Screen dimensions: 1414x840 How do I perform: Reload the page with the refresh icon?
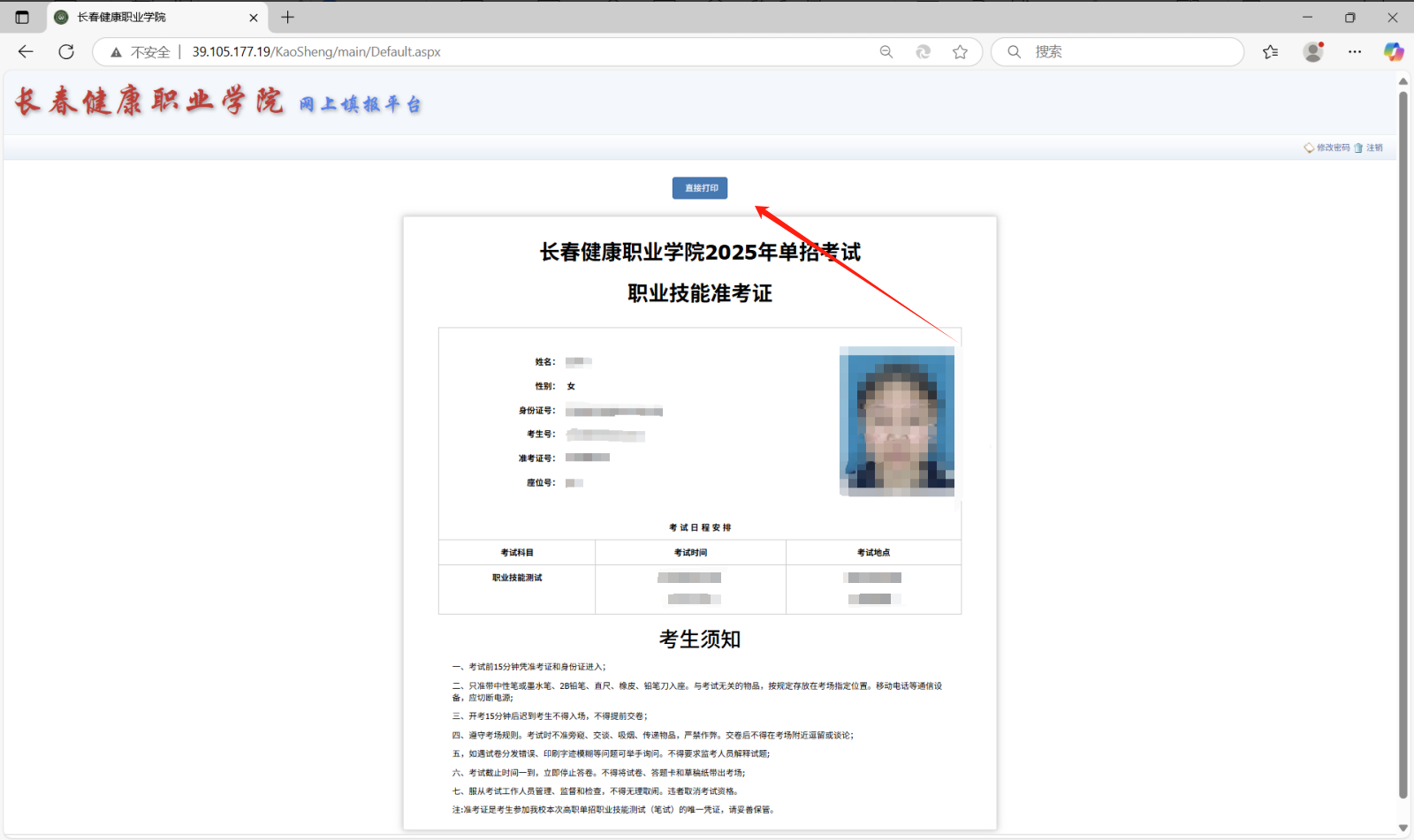click(x=66, y=52)
